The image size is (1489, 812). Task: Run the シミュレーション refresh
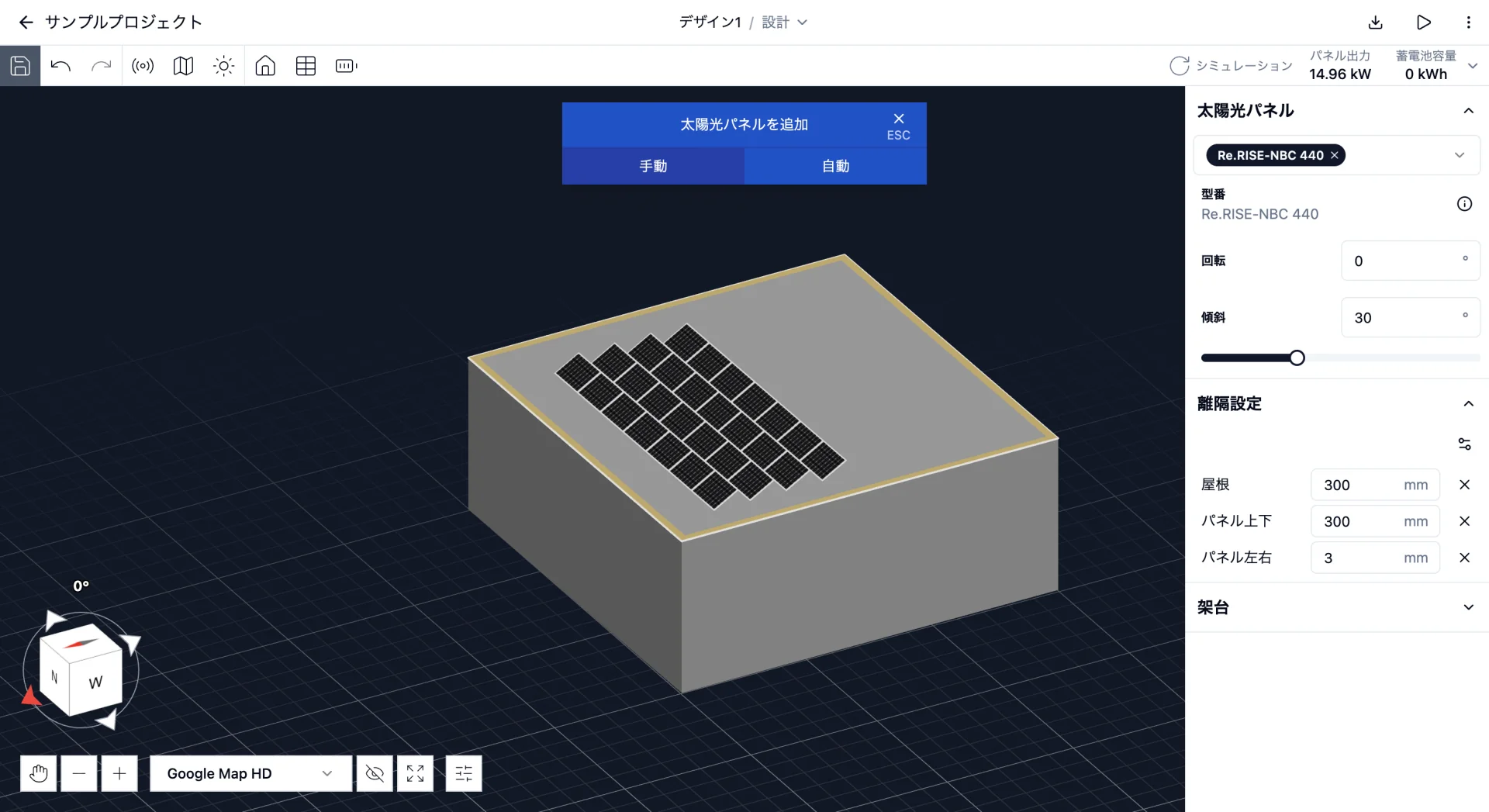pyautogui.click(x=1179, y=66)
